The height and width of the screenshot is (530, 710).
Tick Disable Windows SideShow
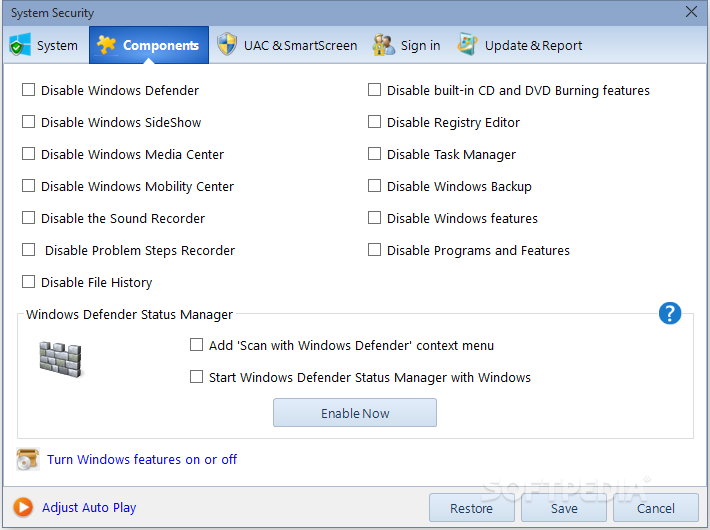click(29, 122)
